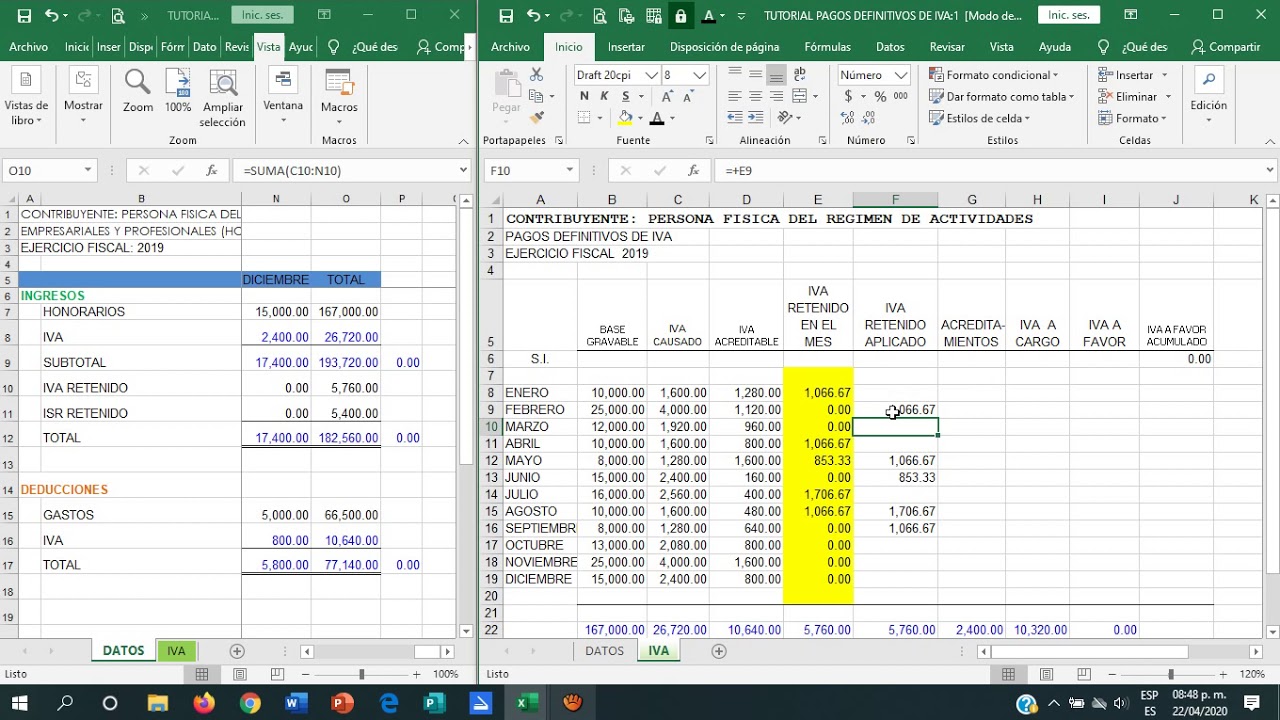Toggle center text alignment
This screenshot has height=720, width=1280.
(x=756, y=96)
